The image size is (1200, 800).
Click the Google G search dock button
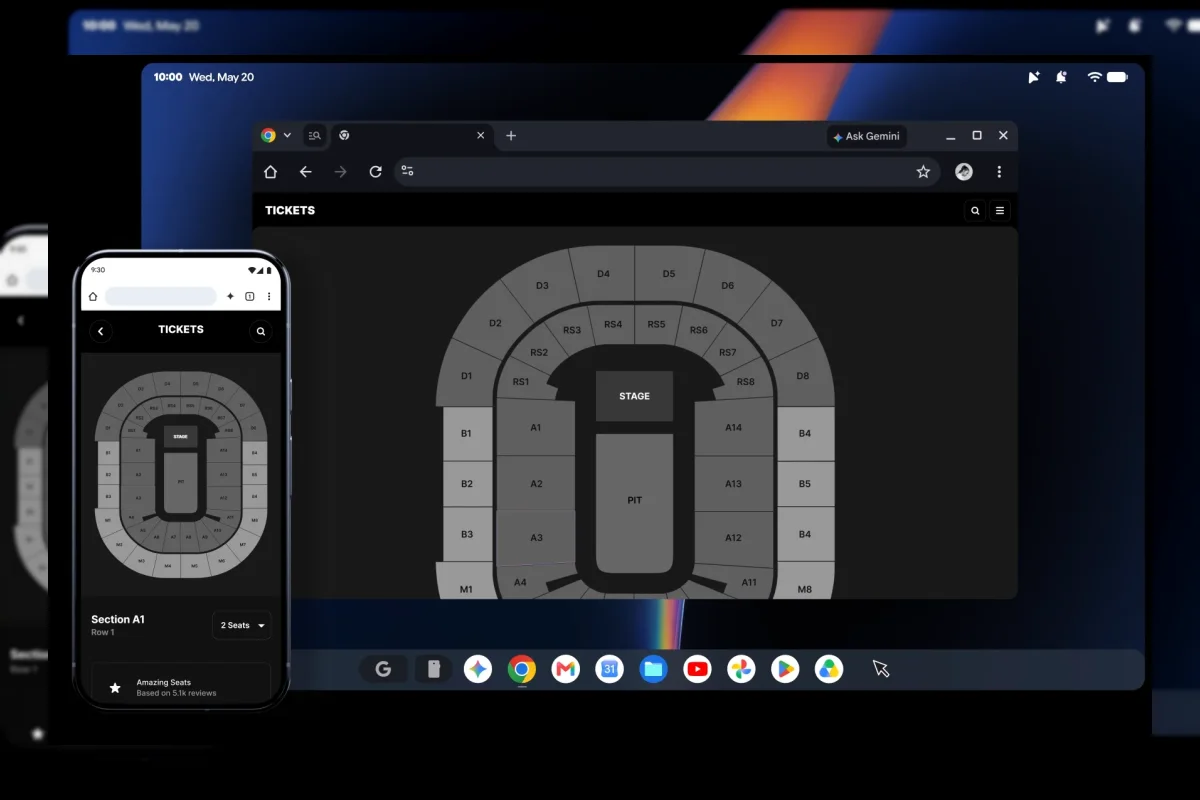pos(383,669)
